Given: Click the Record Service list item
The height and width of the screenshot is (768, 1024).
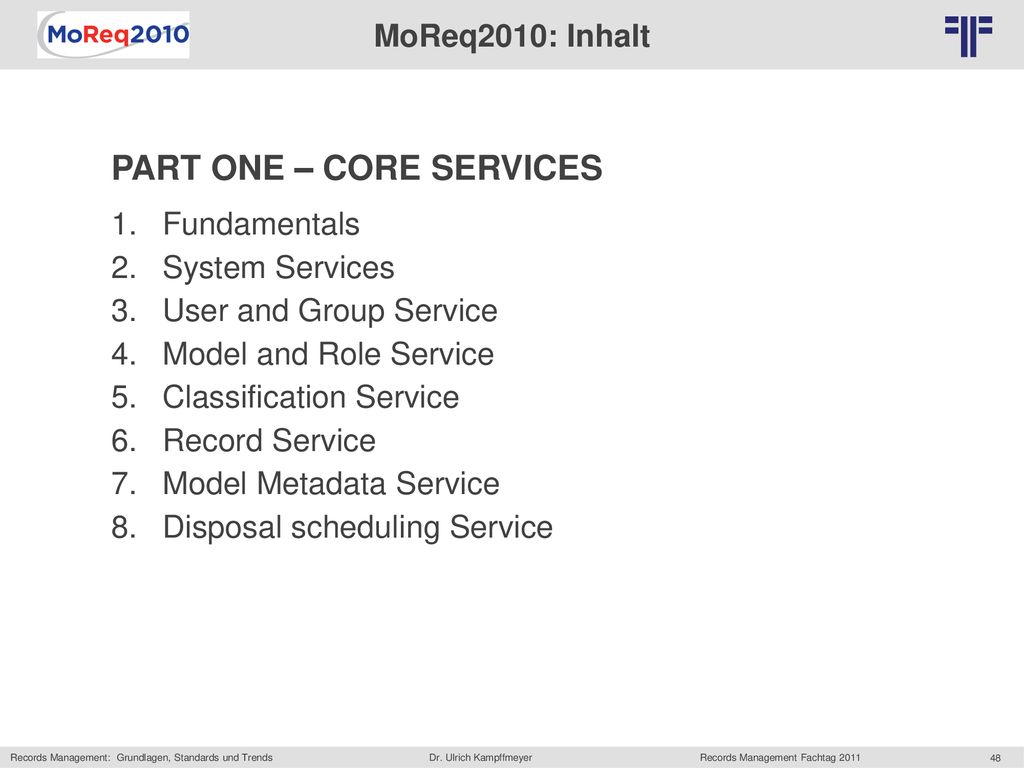Looking at the screenshot, I should (x=269, y=440).
